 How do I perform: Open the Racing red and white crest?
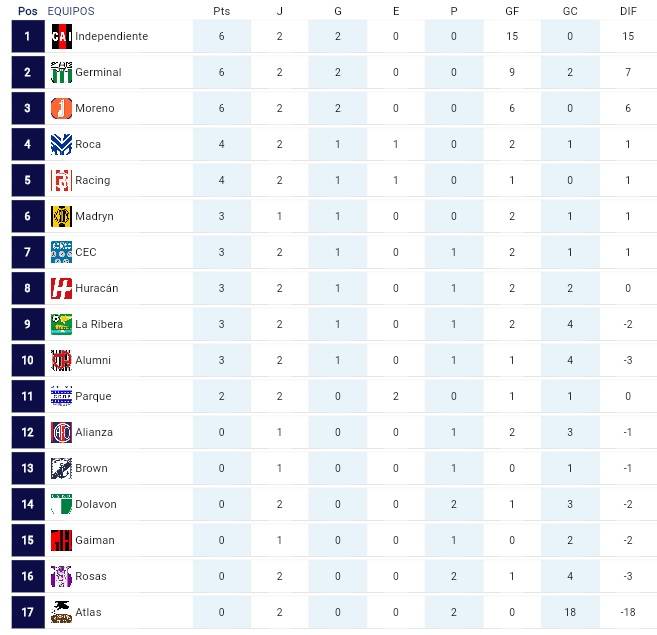coord(61,181)
